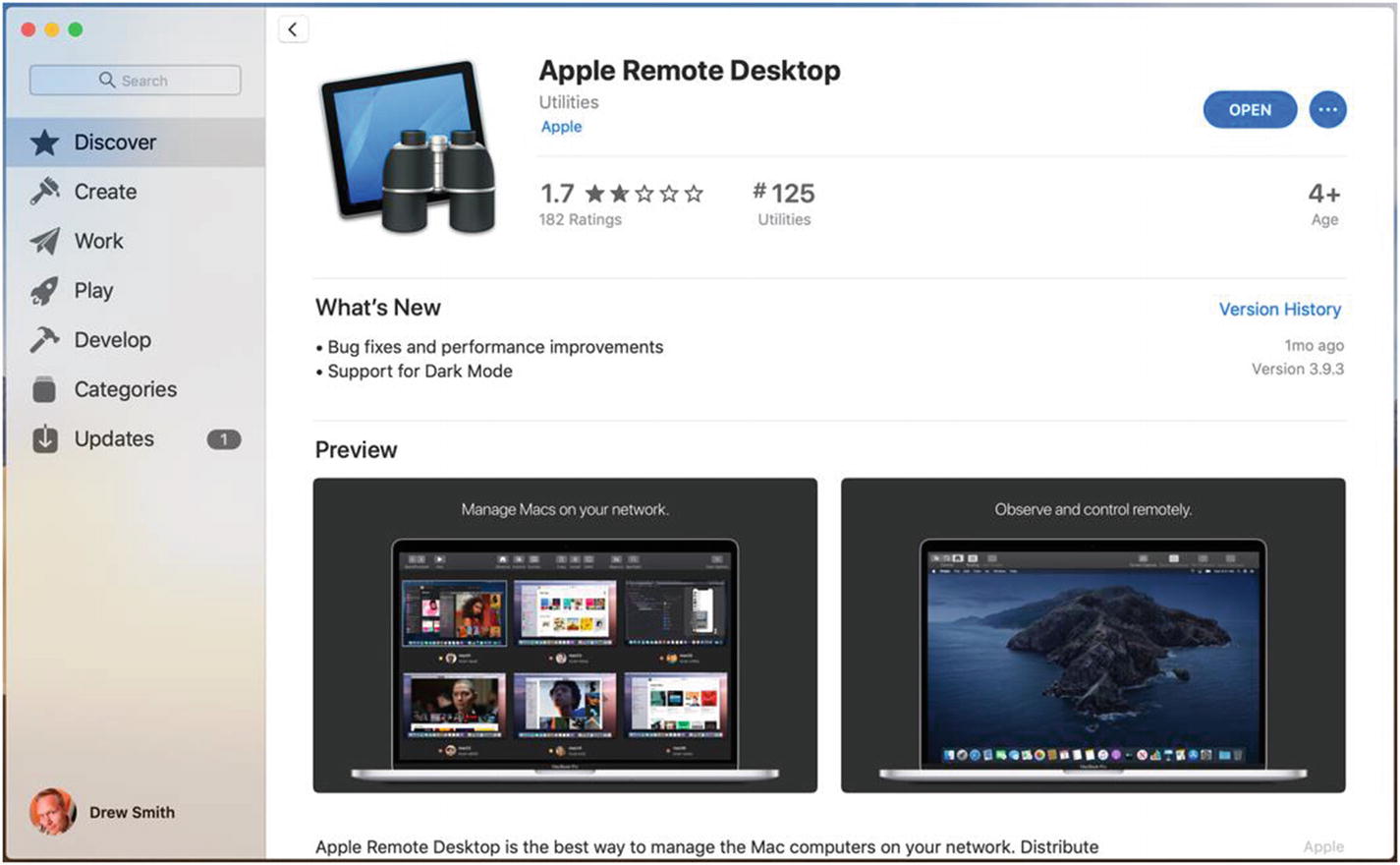
Task: Click the yellow window minimize button
Action: (52, 29)
